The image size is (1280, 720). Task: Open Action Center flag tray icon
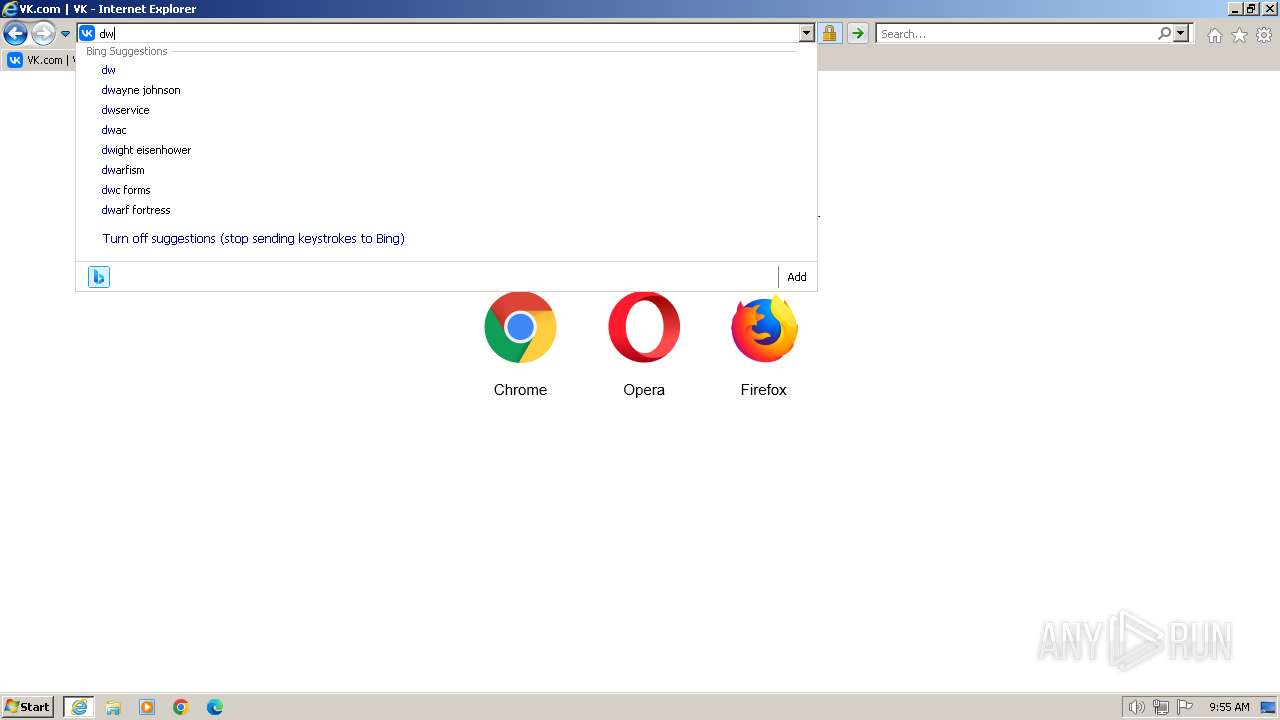pyautogui.click(x=1185, y=707)
